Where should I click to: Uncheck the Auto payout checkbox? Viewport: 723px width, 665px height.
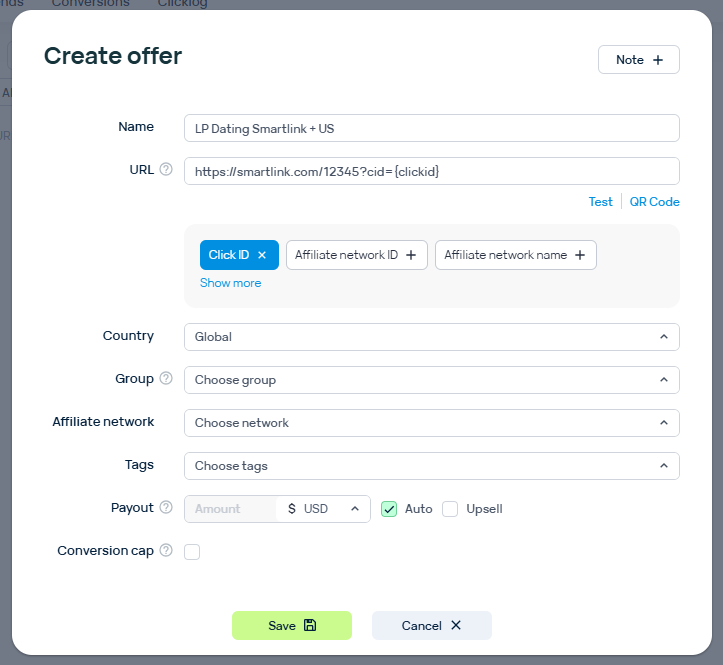point(390,509)
